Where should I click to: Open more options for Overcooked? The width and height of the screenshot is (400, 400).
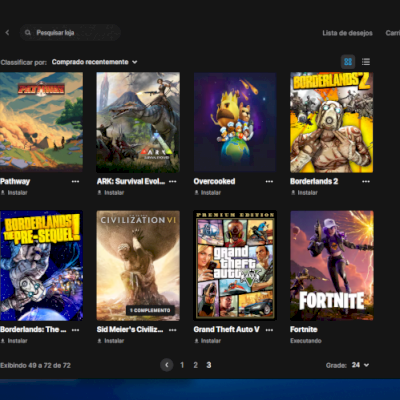[x=269, y=181]
